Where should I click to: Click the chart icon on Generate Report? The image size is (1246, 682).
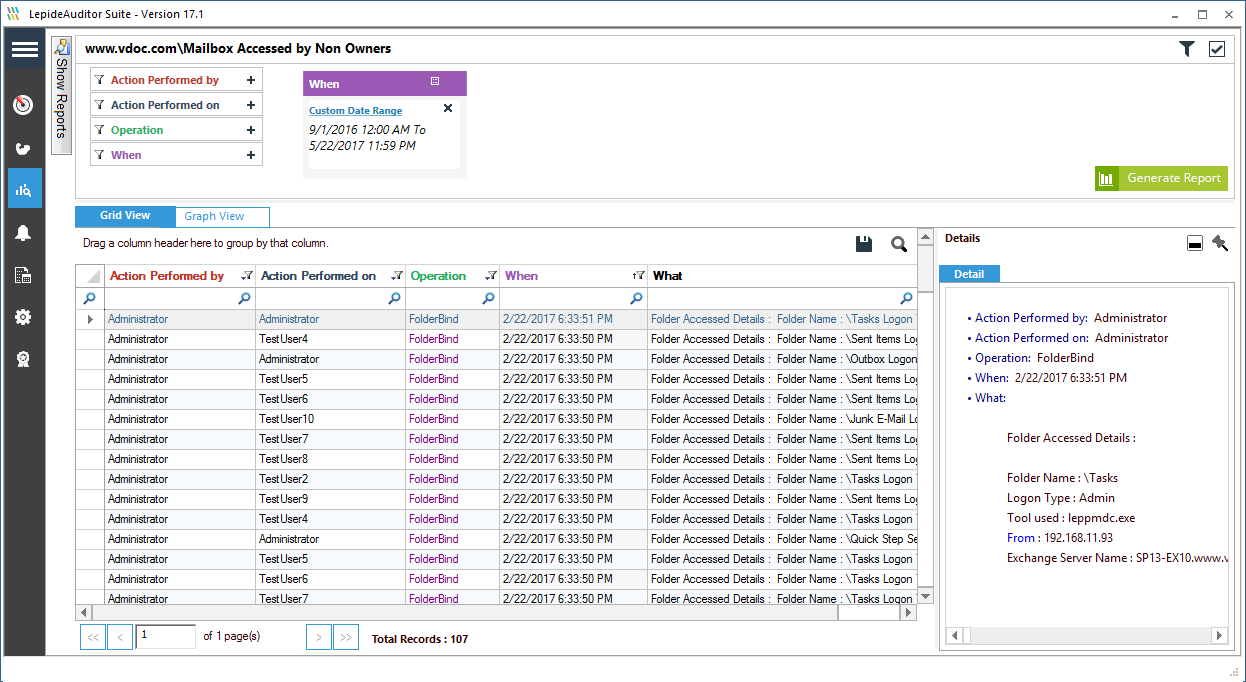coord(1106,179)
